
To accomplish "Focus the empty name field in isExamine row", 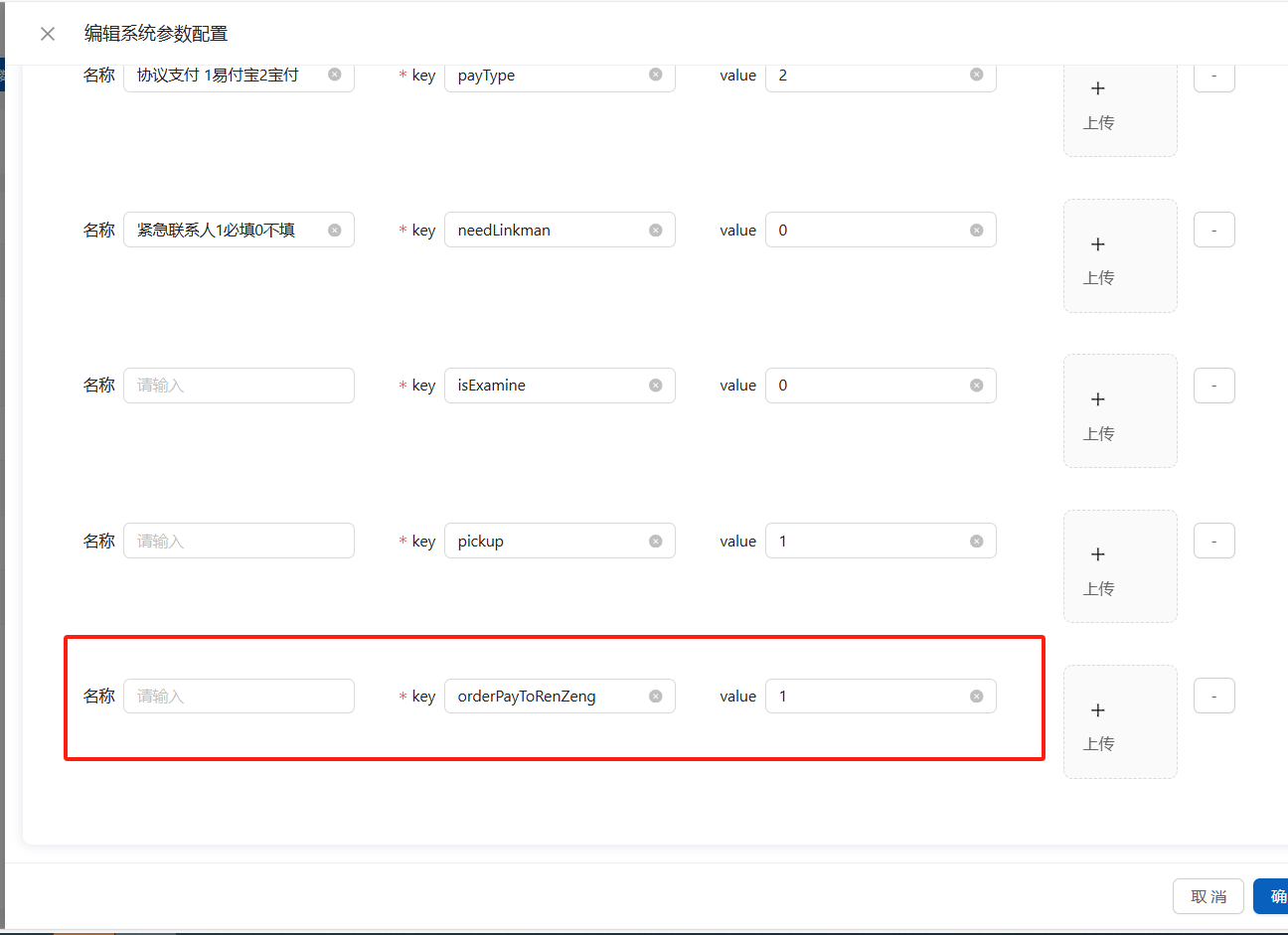I will tap(239, 386).
